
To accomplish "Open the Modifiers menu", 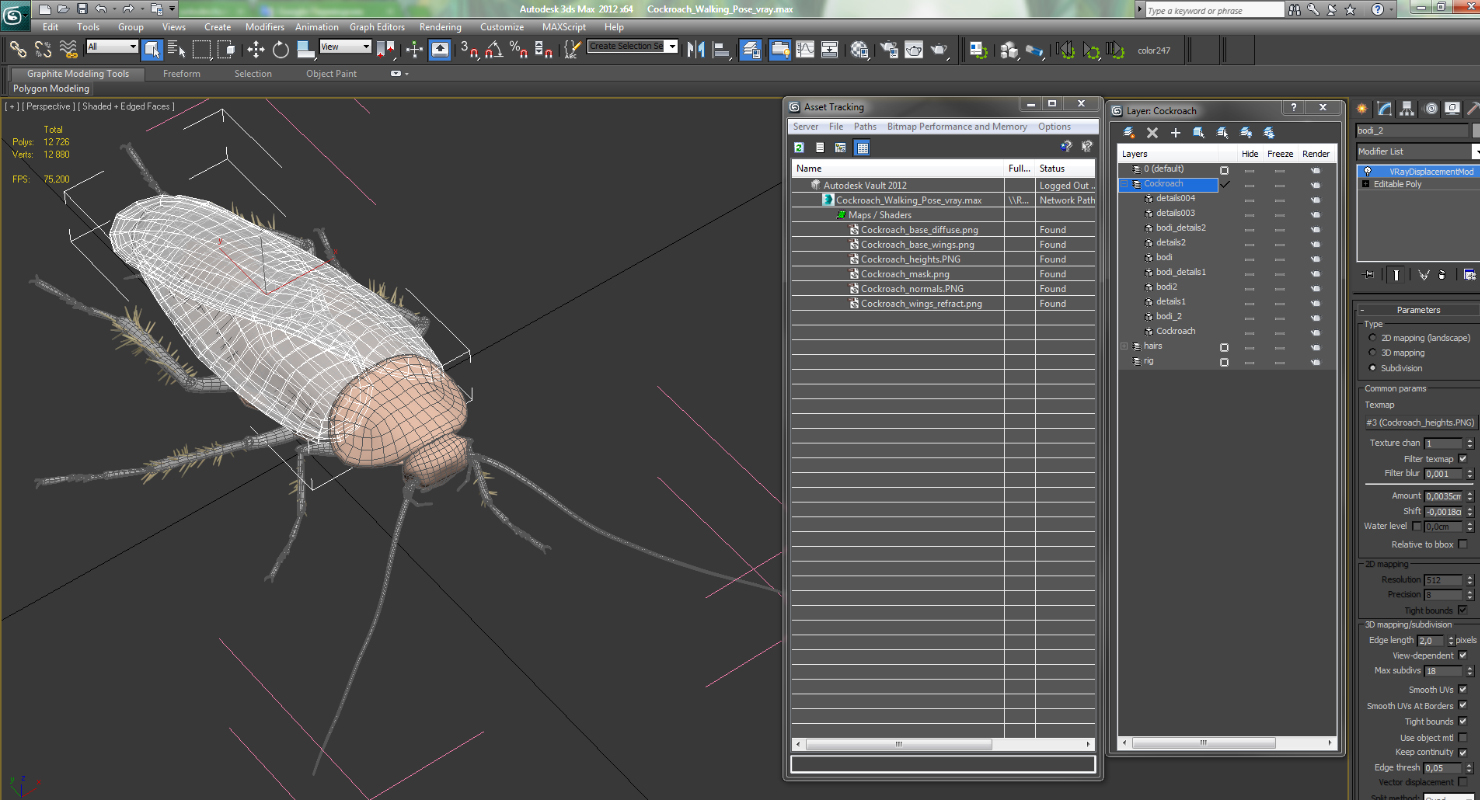I will [264, 27].
